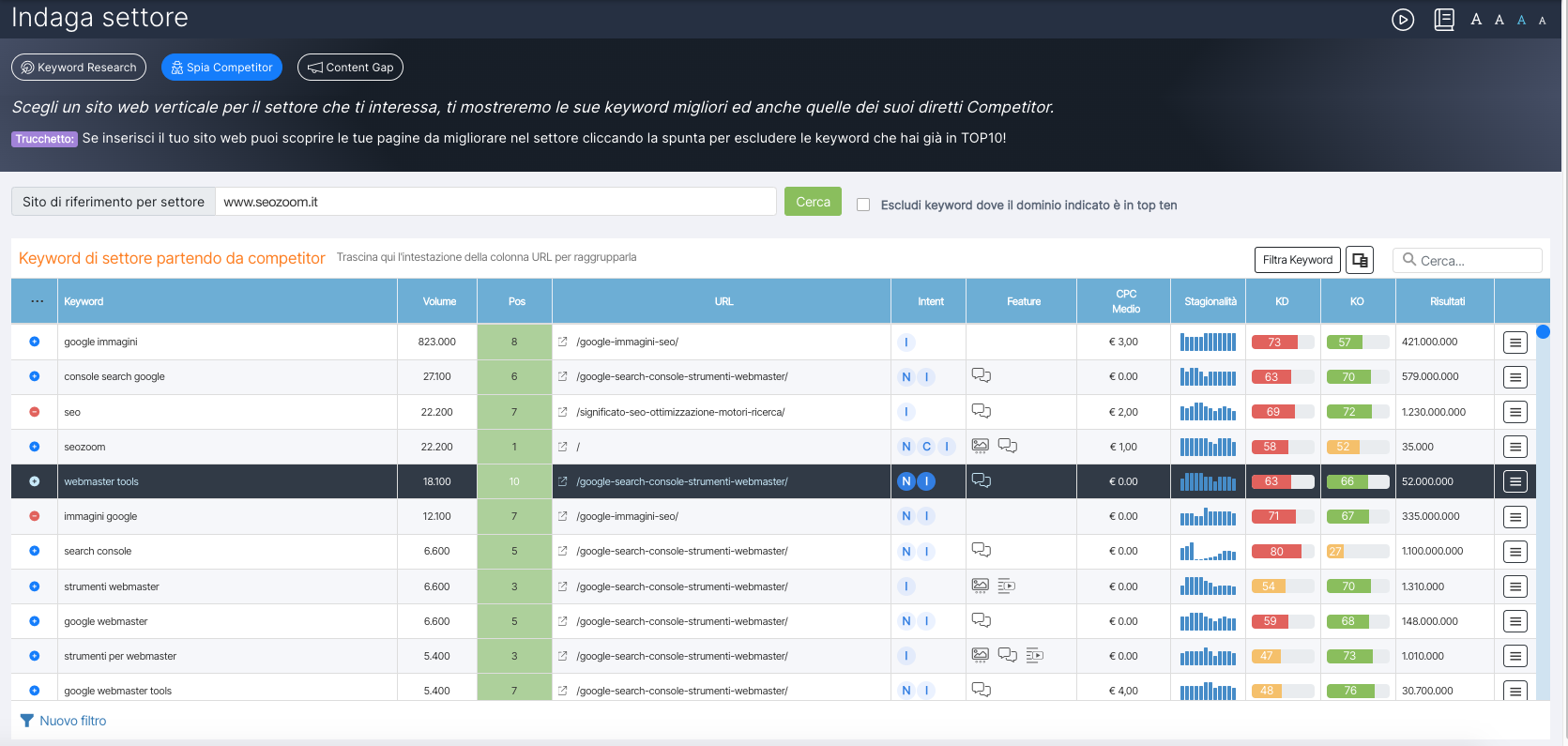Switch to Content Gap tab
Image resolution: width=1568 pixels, height=746 pixels.
(x=350, y=68)
